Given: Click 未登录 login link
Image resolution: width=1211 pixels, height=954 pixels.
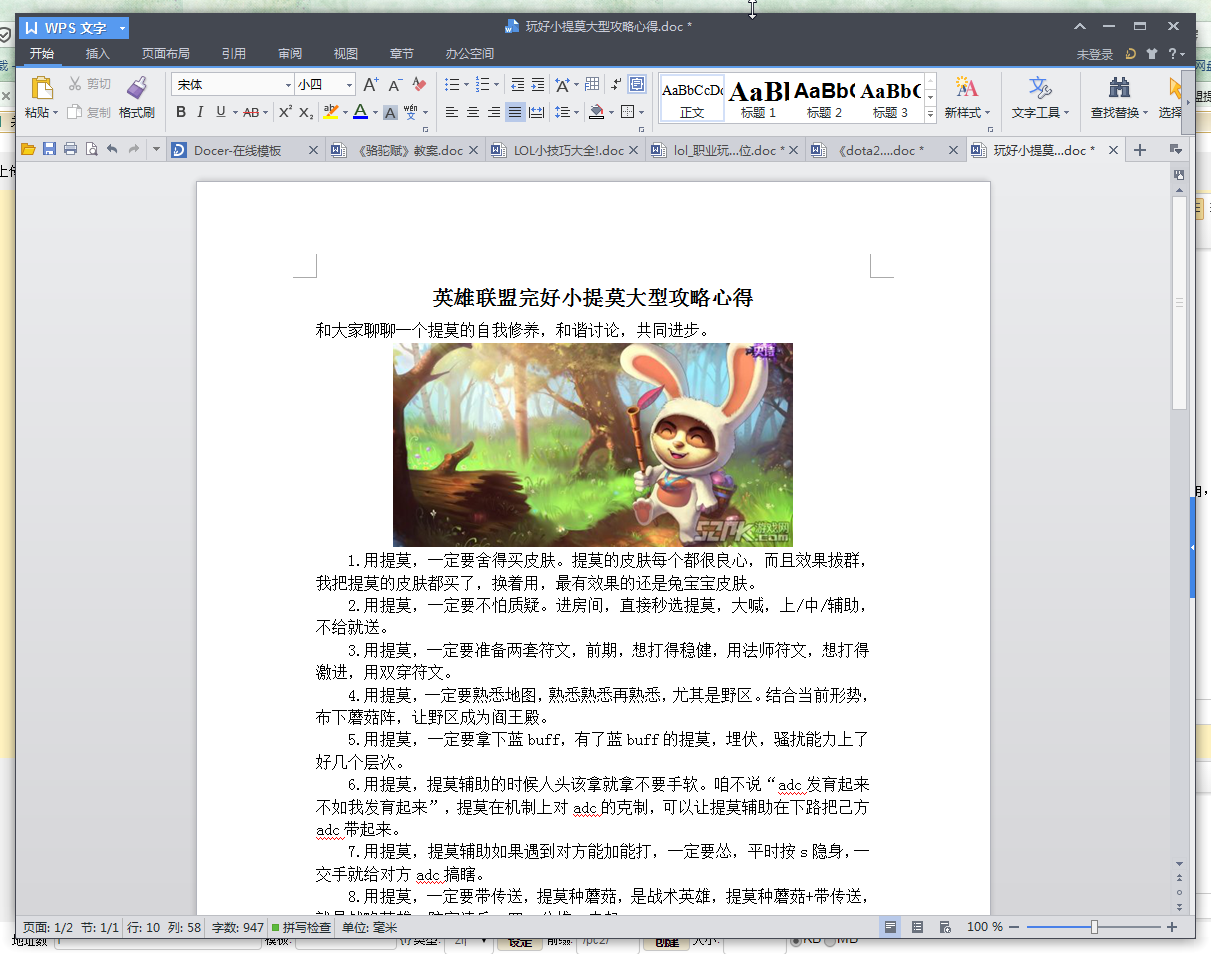Looking at the screenshot, I should (x=1095, y=54).
